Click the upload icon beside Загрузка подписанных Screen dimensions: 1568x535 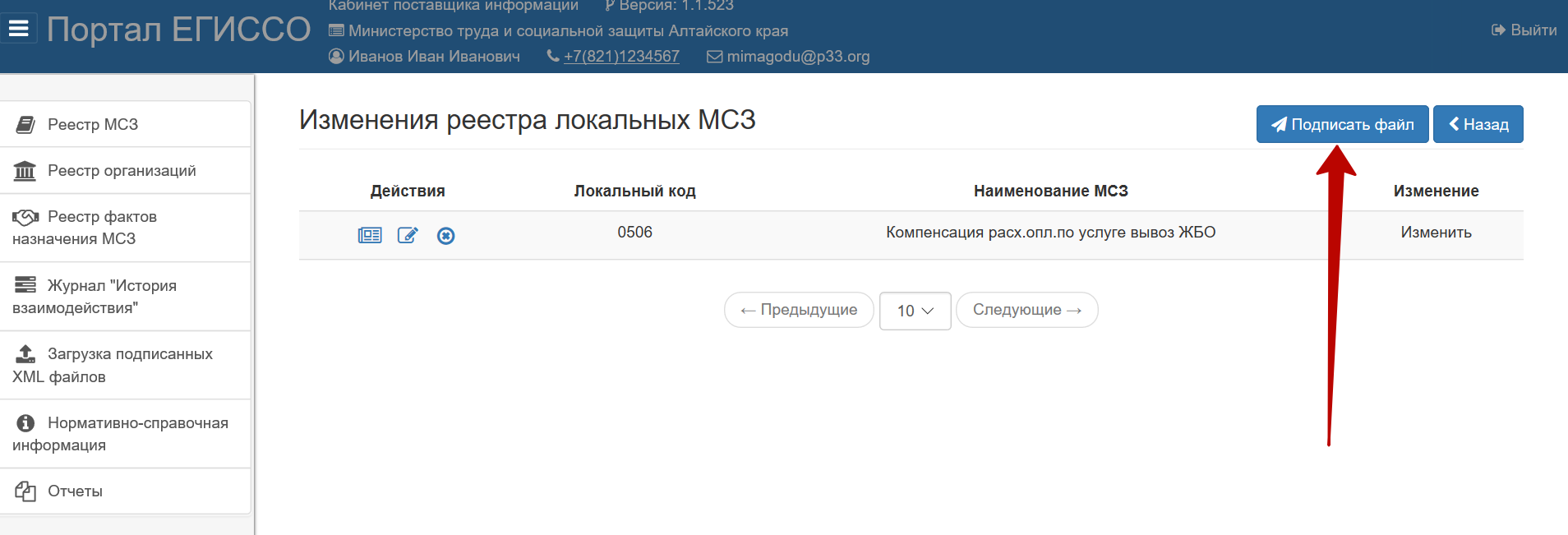click(25, 353)
